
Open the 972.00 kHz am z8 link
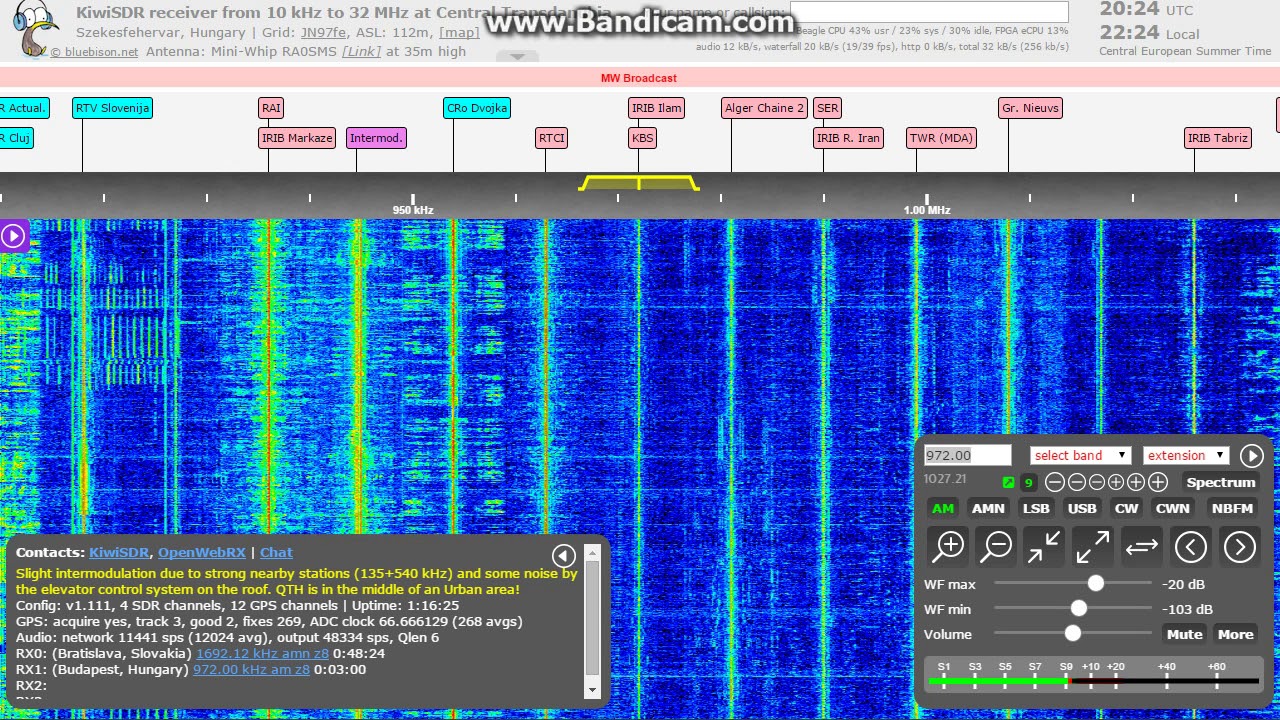tap(251, 669)
